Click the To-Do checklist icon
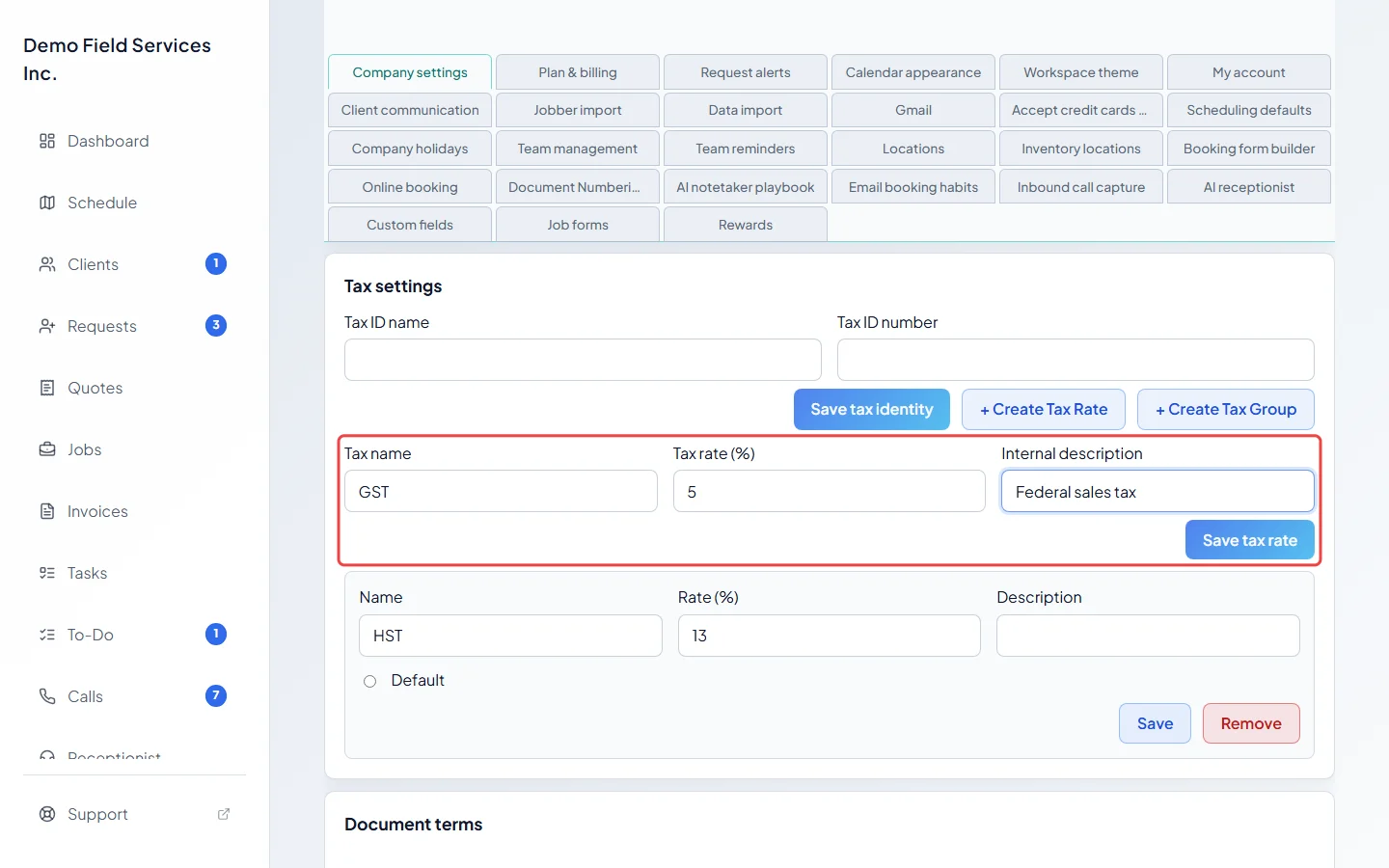Viewport: 1389px width, 868px height. point(47,635)
